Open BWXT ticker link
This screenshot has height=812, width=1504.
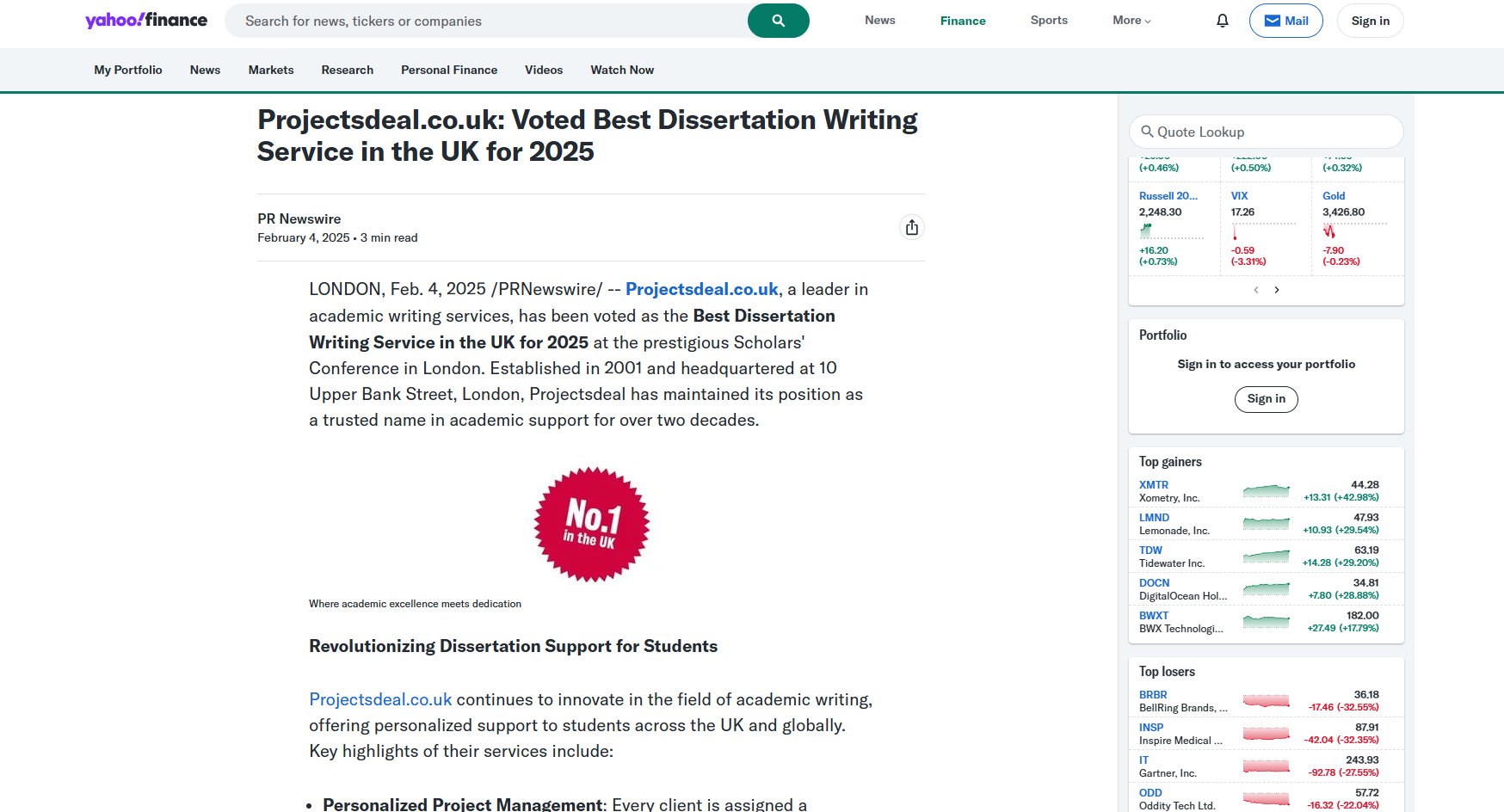1154,616
